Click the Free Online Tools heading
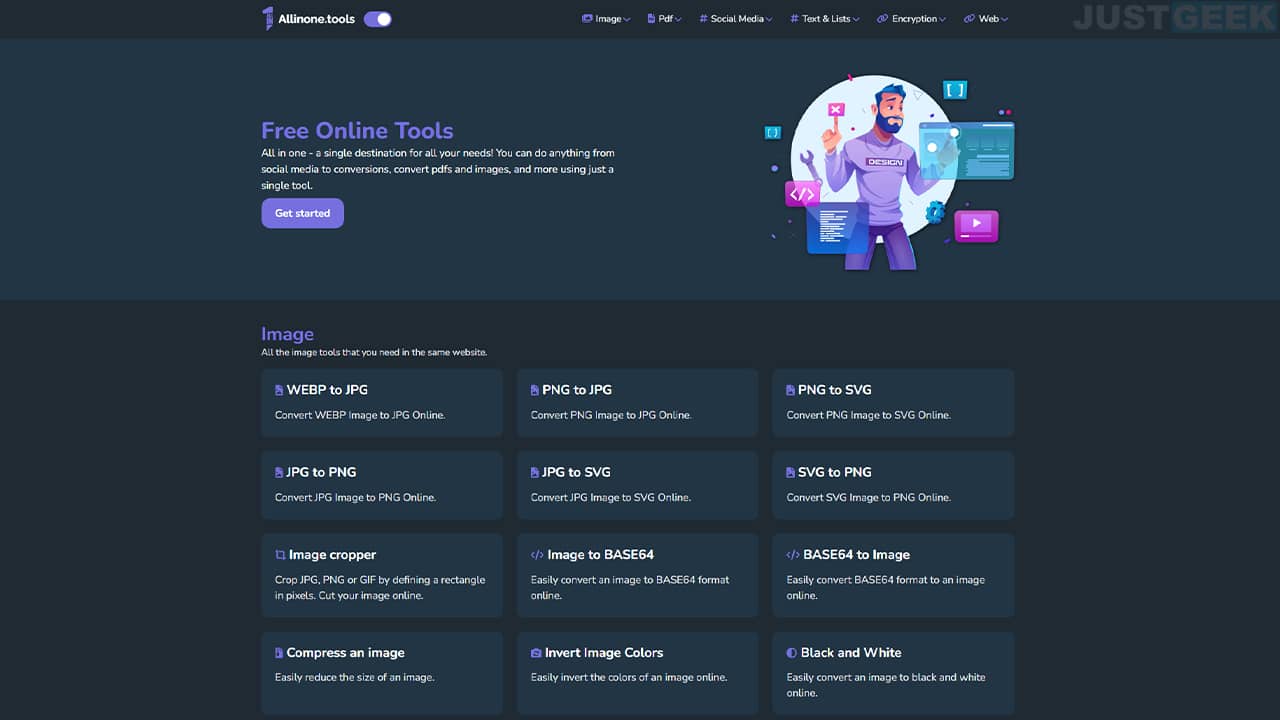The width and height of the screenshot is (1280, 720). point(357,131)
